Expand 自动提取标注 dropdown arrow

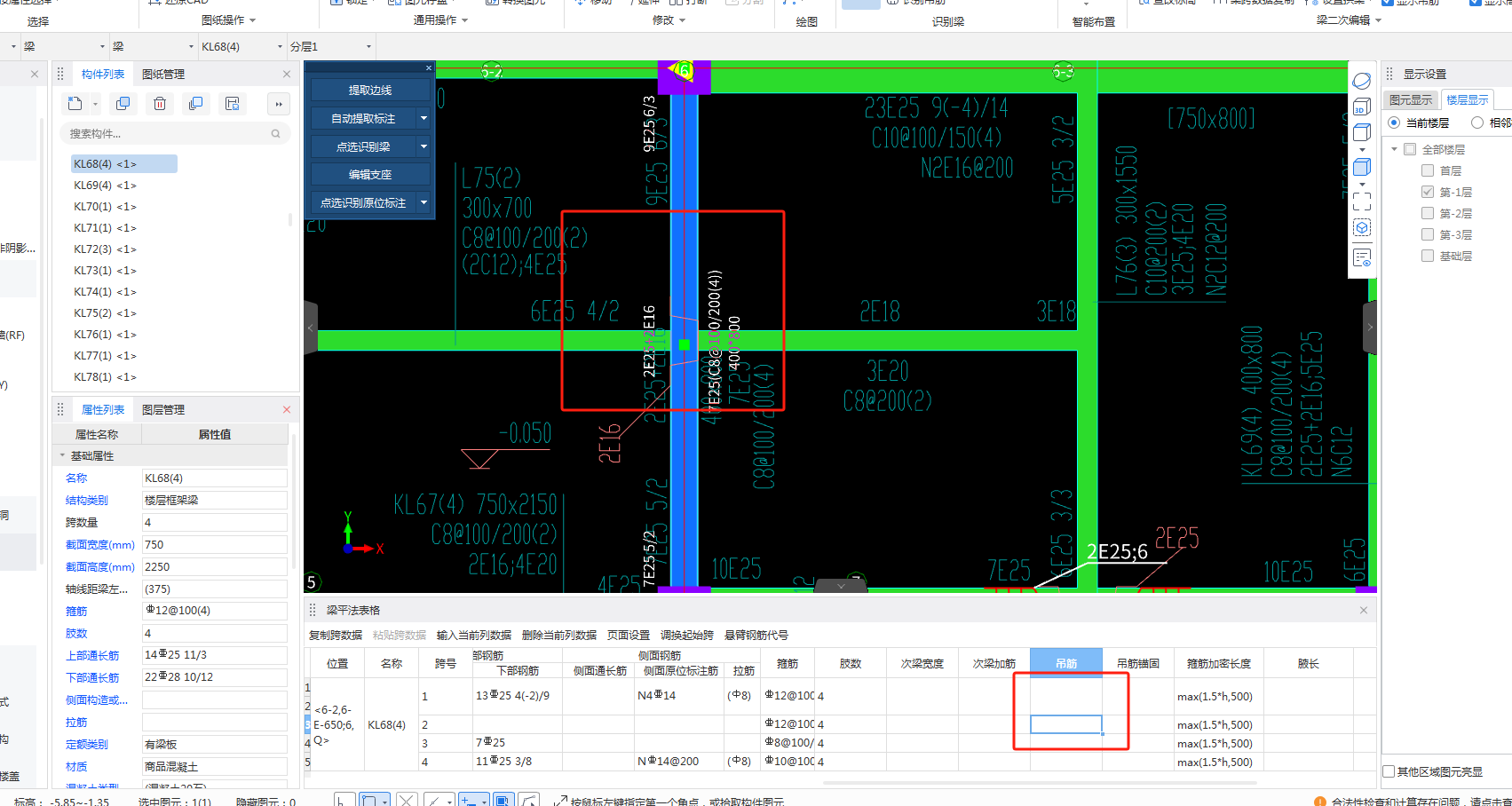[x=424, y=118]
